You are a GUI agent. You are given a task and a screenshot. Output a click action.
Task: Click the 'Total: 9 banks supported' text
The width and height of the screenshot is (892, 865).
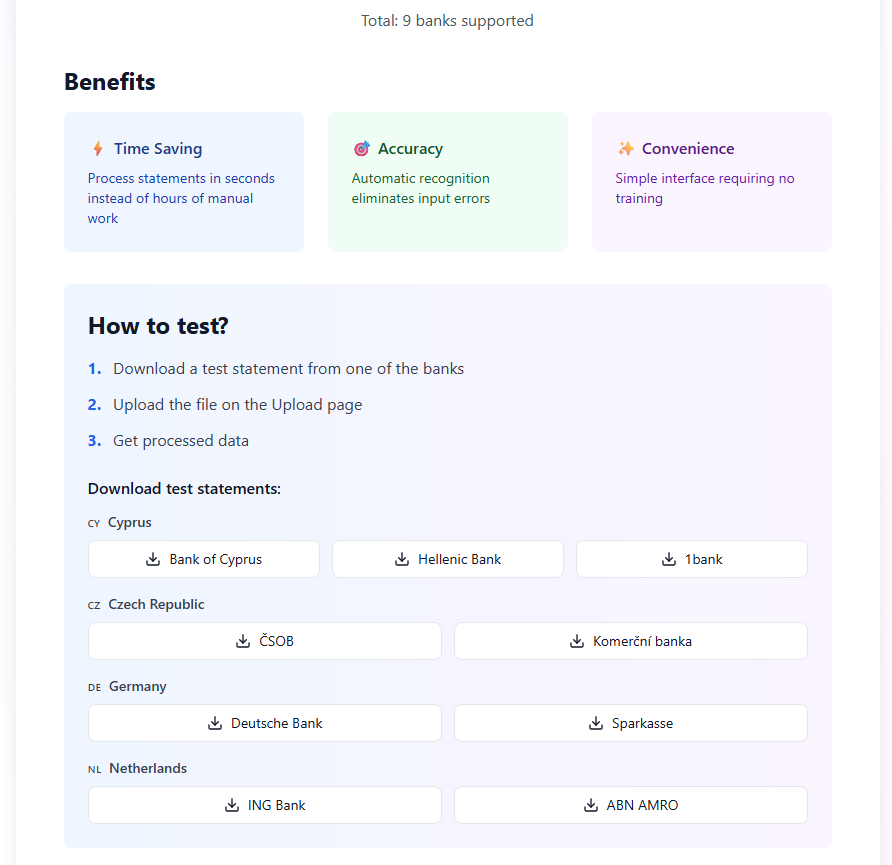point(447,20)
